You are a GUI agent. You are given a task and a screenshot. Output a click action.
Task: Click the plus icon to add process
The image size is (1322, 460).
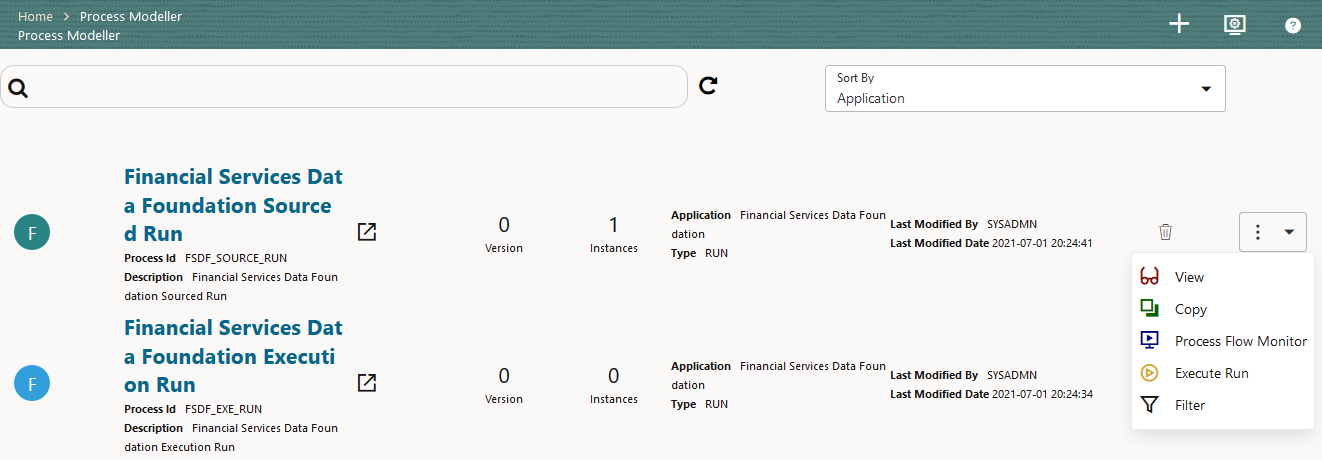[1179, 25]
